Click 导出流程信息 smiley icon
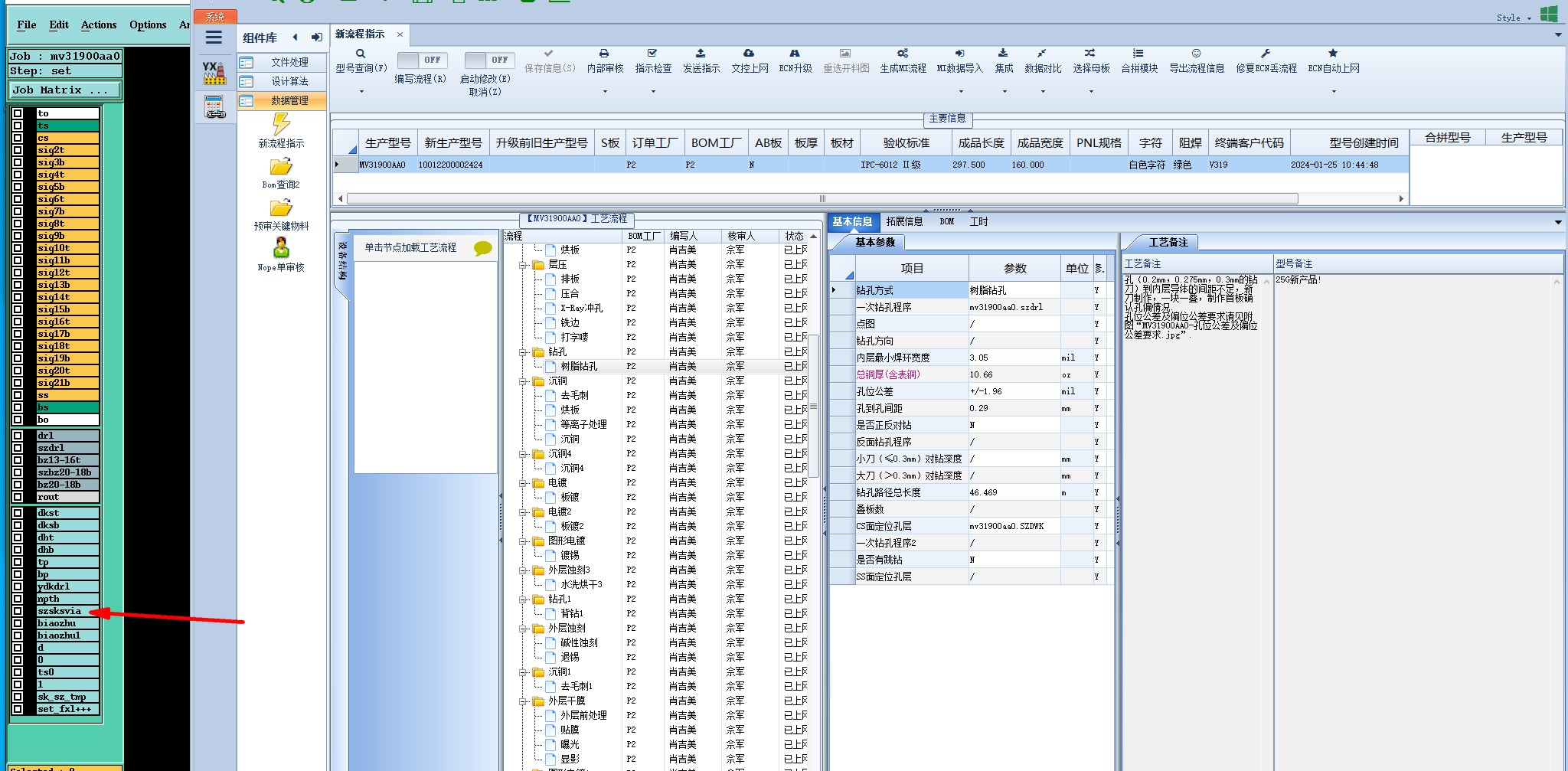The height and width of the screenshot is (771, 1568). [x=1196, y=54]
